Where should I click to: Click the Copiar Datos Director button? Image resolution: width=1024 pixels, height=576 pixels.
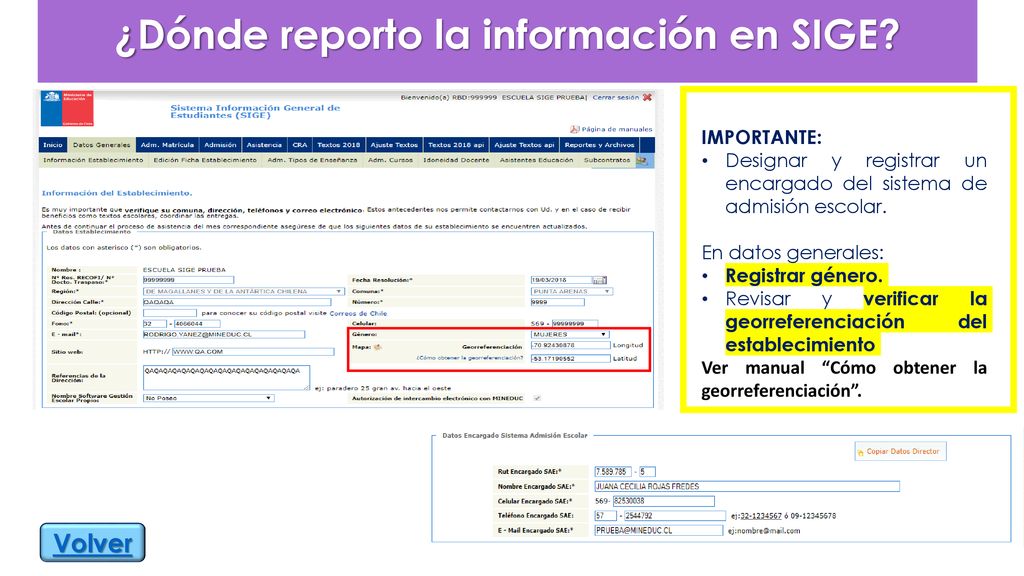pyautogui.click(x=901, y=451)
